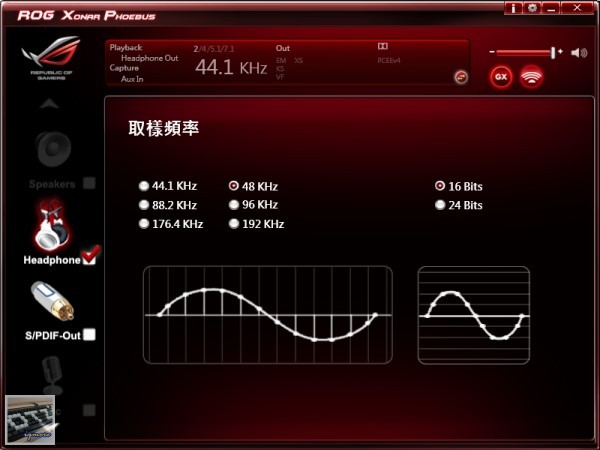The height and width of the screenshot is (450, 600).
Task: Click the Playback label
Action: [x=126, y=48]
